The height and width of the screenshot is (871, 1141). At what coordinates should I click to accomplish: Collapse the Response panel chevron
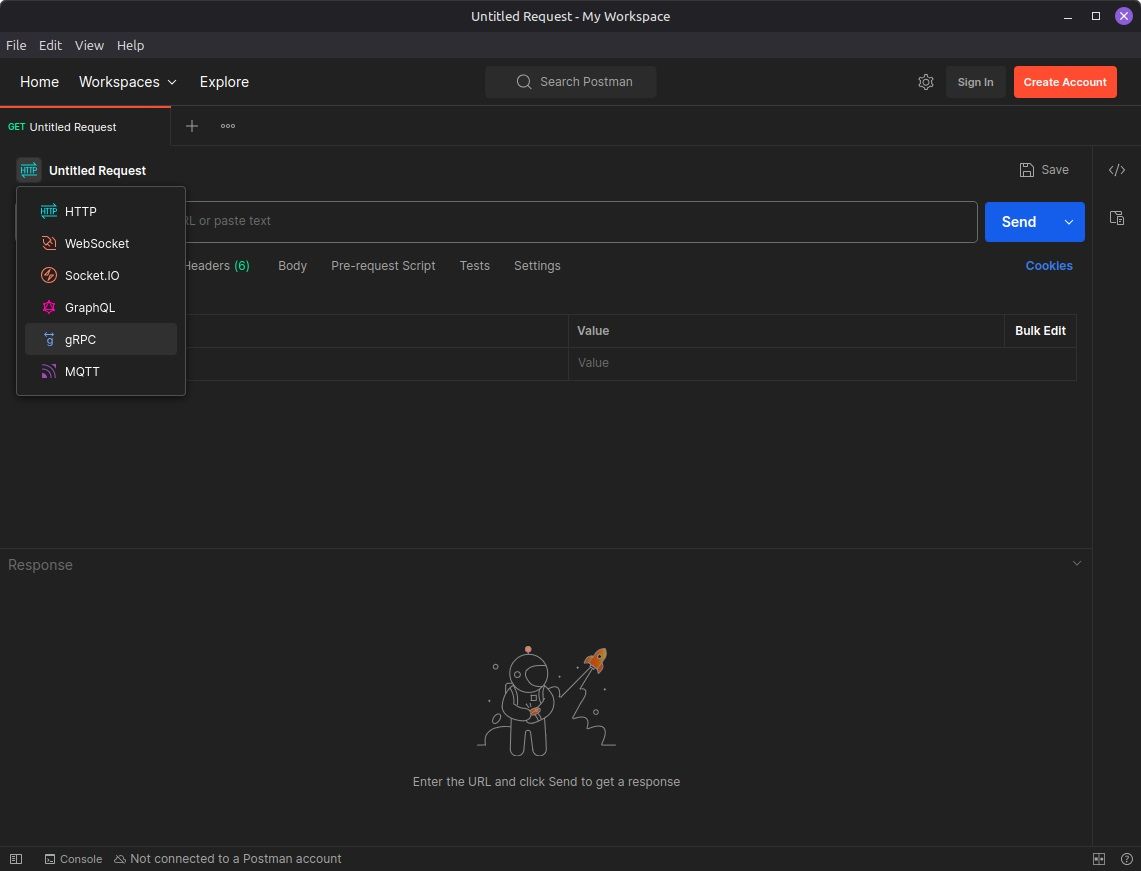click(x=1077, y=564)
